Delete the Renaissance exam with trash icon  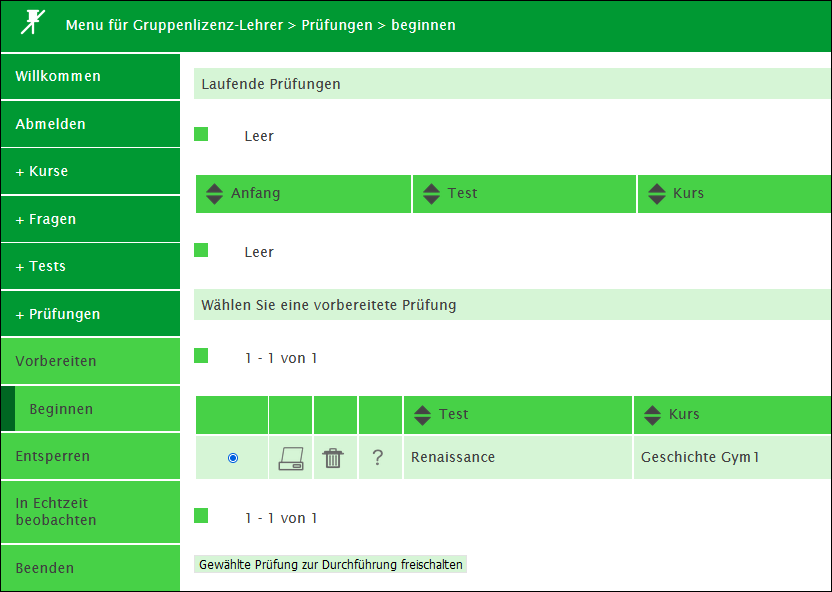pyautogui.click(x=333, y=458)
